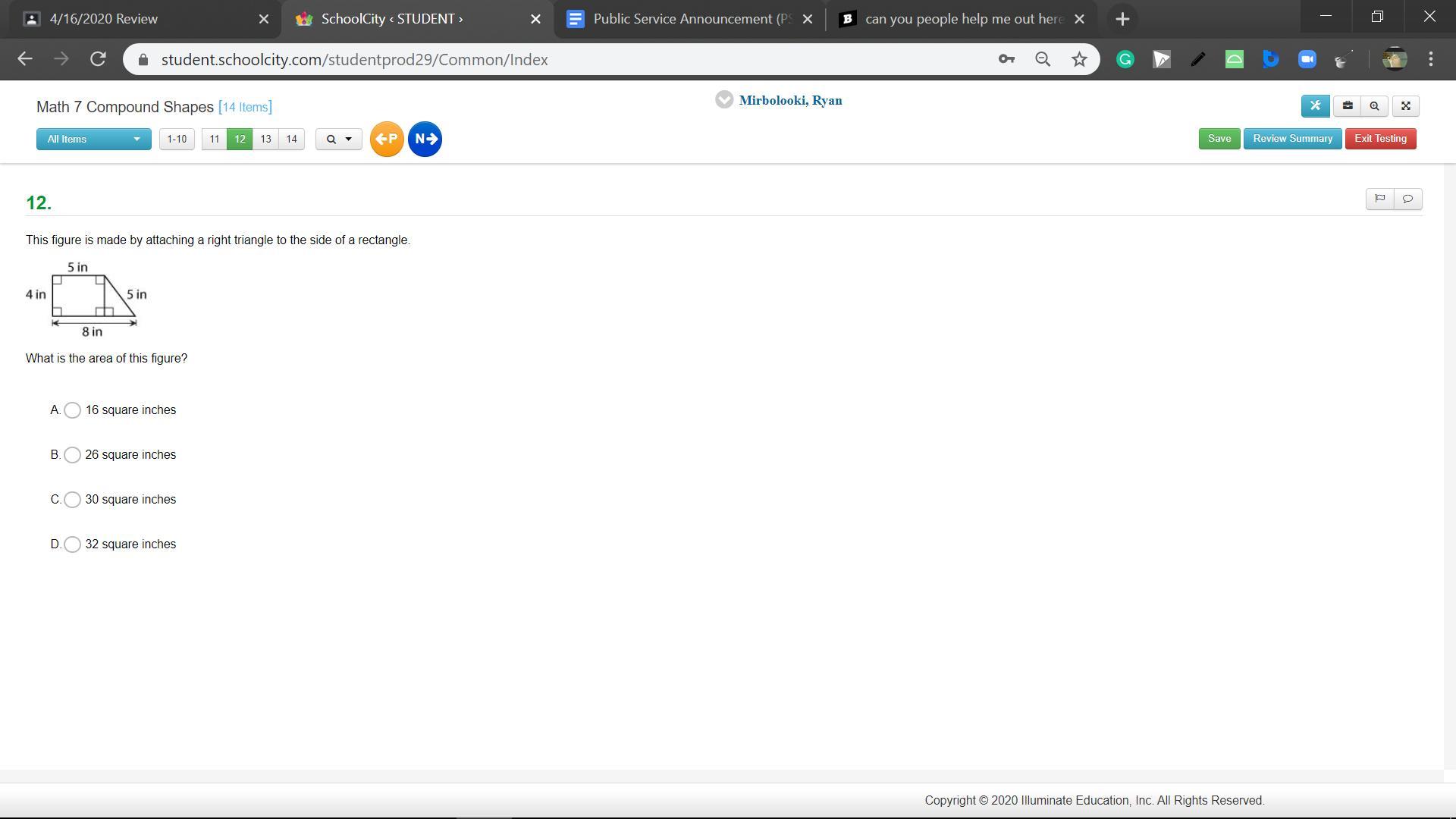Go to item 13 in the navigator
This screenshot has width=1456, height=819.
[x=265, y=139]
